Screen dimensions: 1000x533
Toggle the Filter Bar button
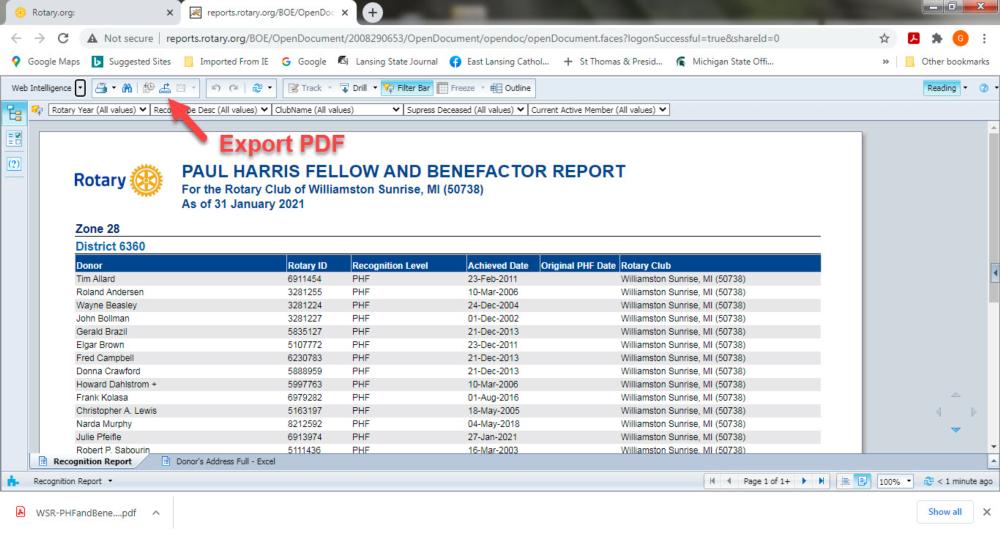point(407,88)
